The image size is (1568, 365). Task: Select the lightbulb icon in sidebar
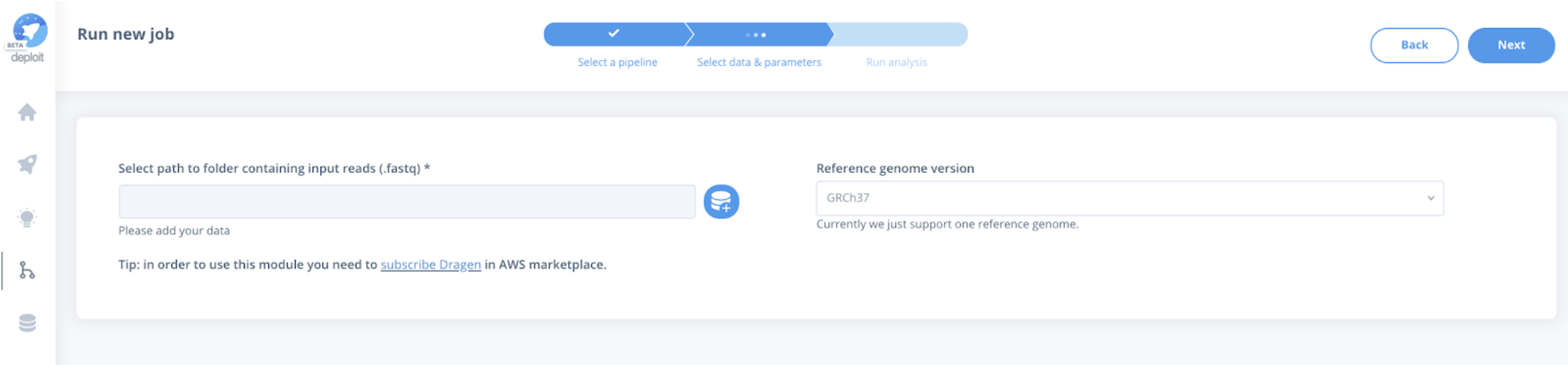pos(27,218)
